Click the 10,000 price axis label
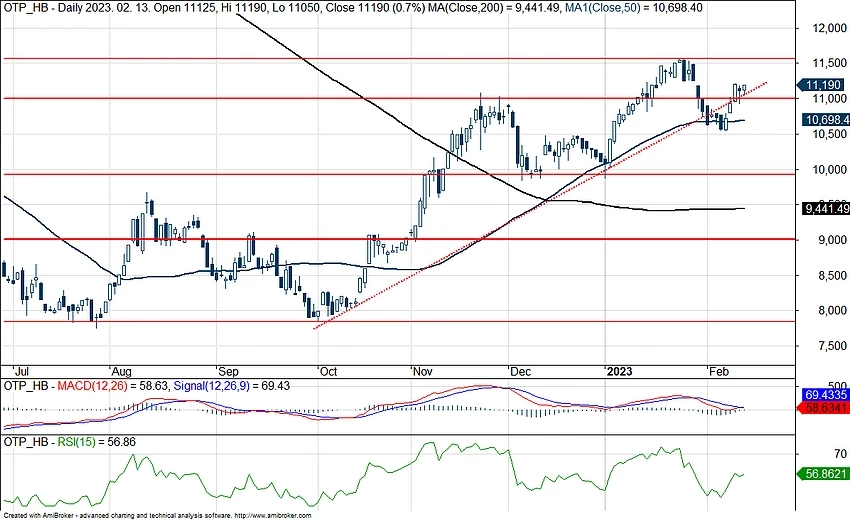The width and height of the screenshot is (850, 520). click(x=829, y=170)
